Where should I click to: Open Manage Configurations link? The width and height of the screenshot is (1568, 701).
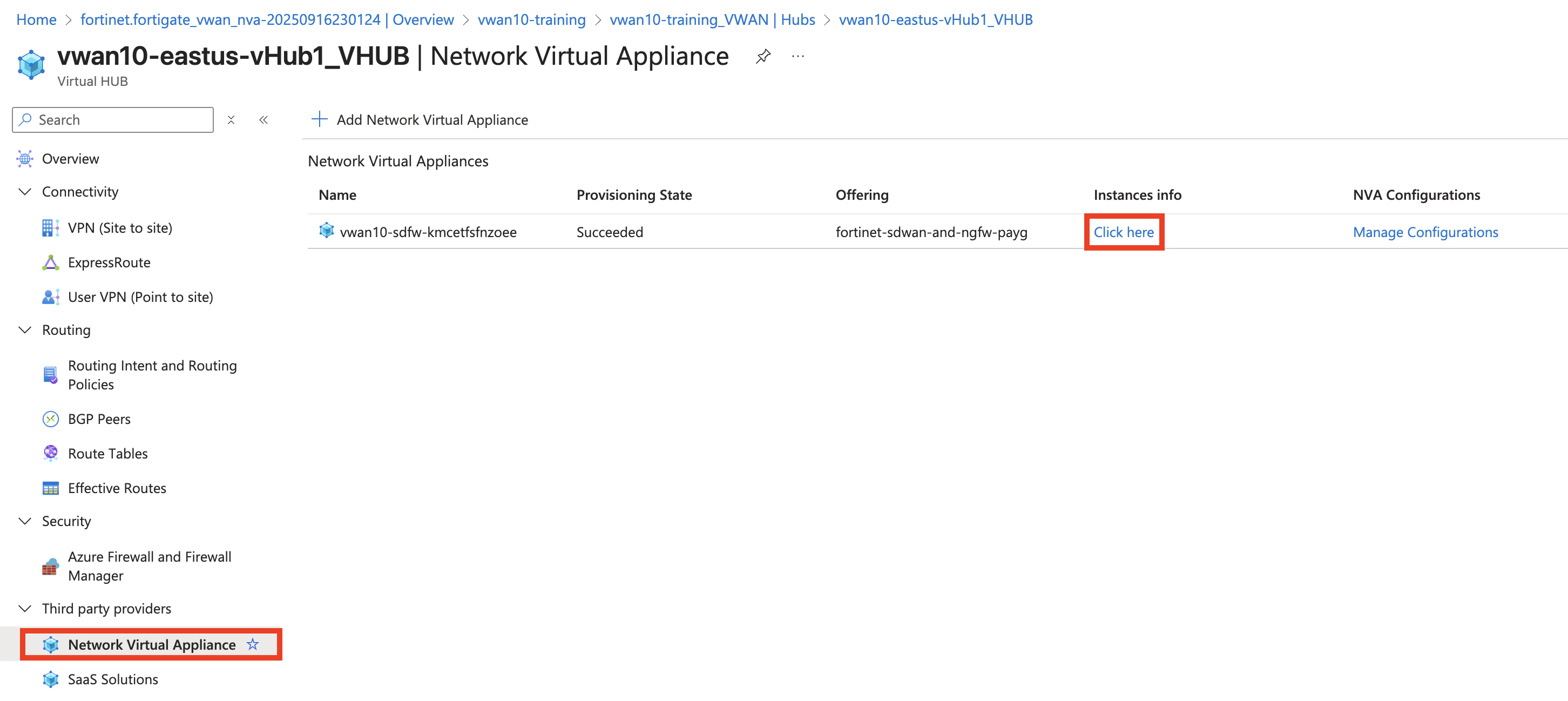click(x=1425, y=232)
